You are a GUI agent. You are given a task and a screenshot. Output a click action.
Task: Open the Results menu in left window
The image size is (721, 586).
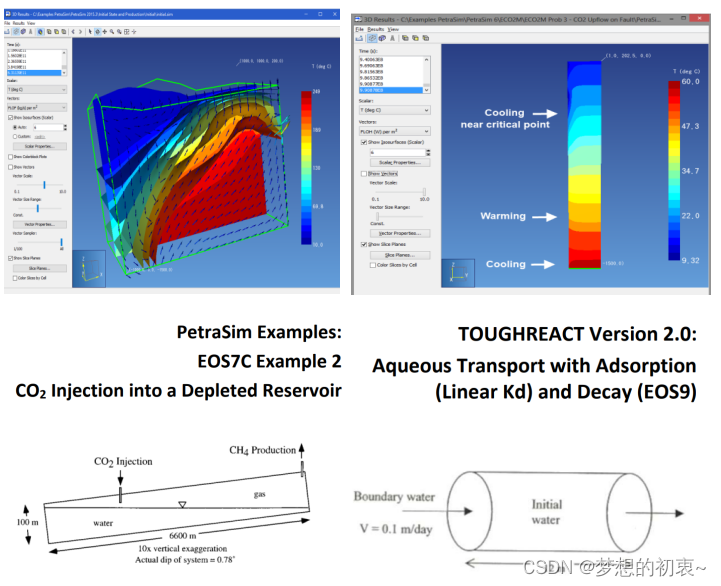[x=18, y=23]
